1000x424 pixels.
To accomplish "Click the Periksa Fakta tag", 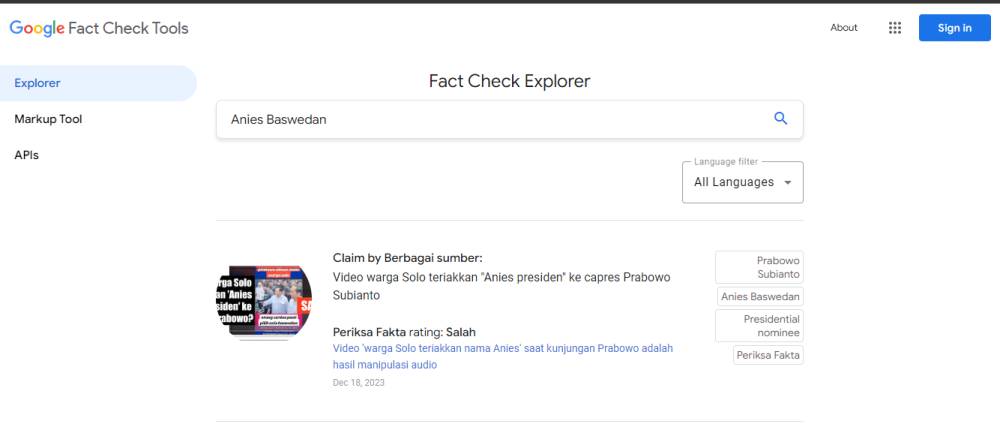I will pos(768,355).
